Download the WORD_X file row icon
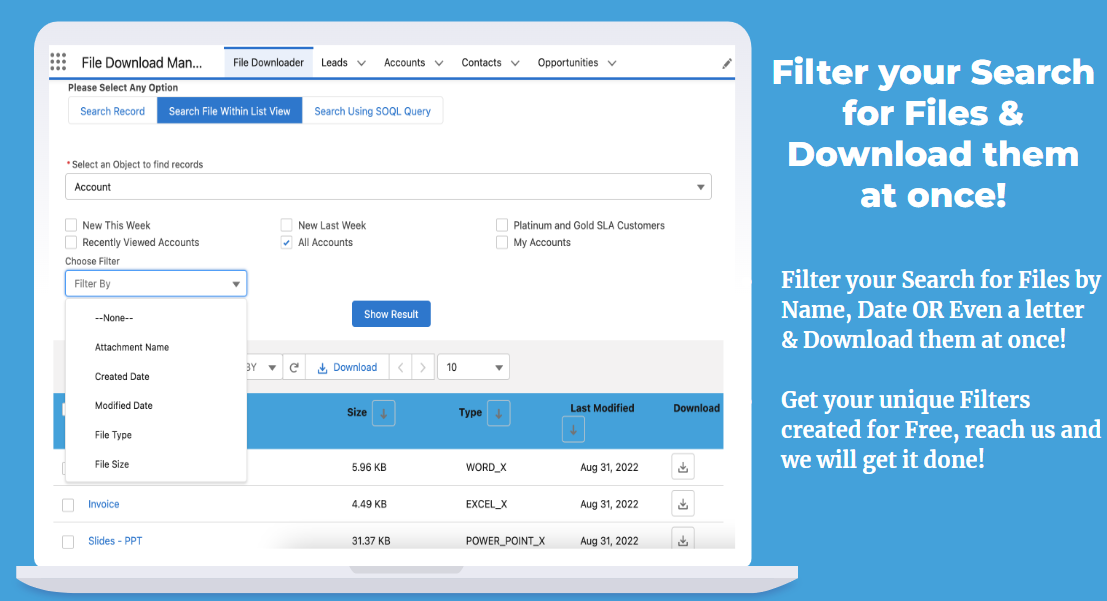The image size is (1107, 601). tap(683, 467)
